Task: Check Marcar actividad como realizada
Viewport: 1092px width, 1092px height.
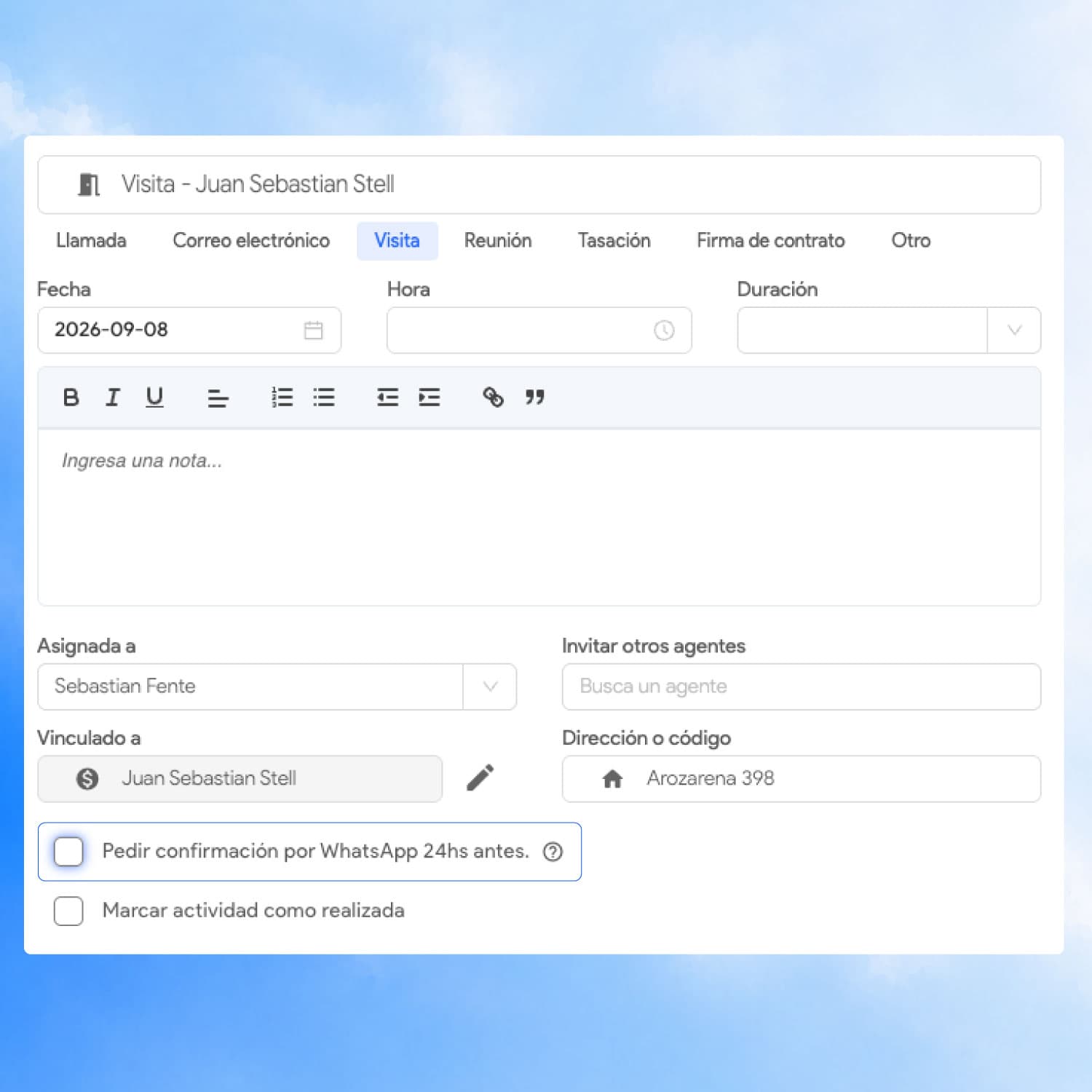Action: tap(68, 911)
